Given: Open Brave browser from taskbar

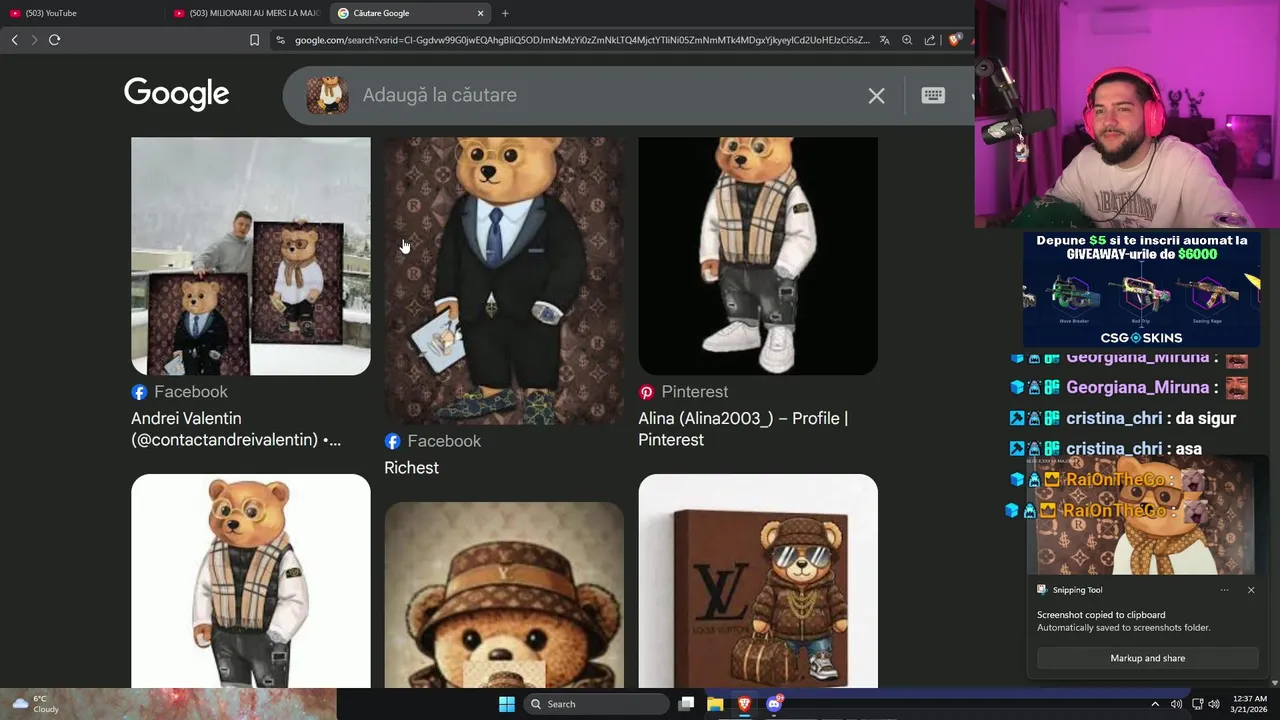Looking at the screenshot, I should [744, 704].
